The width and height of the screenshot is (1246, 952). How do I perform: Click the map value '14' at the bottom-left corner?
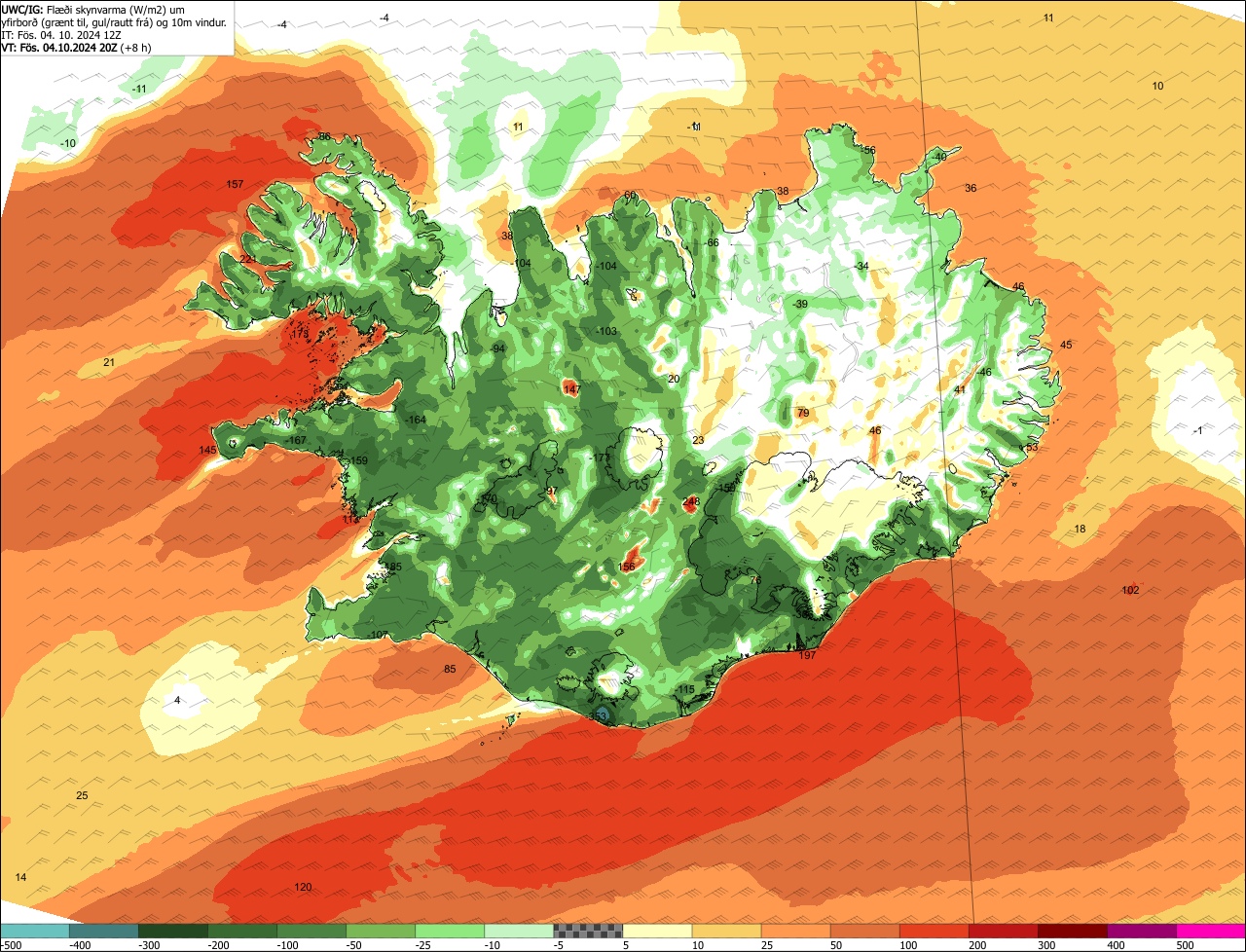pyautogui.click(x=21, y=878)
